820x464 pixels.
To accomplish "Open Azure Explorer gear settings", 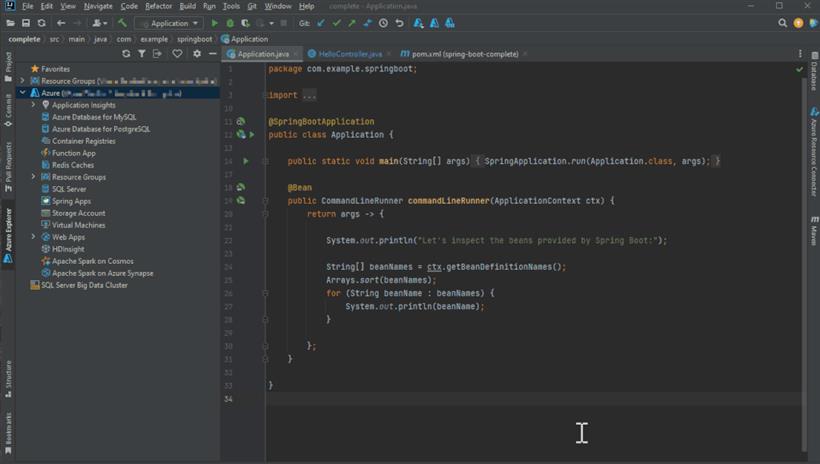I will [x=197, y=53].
